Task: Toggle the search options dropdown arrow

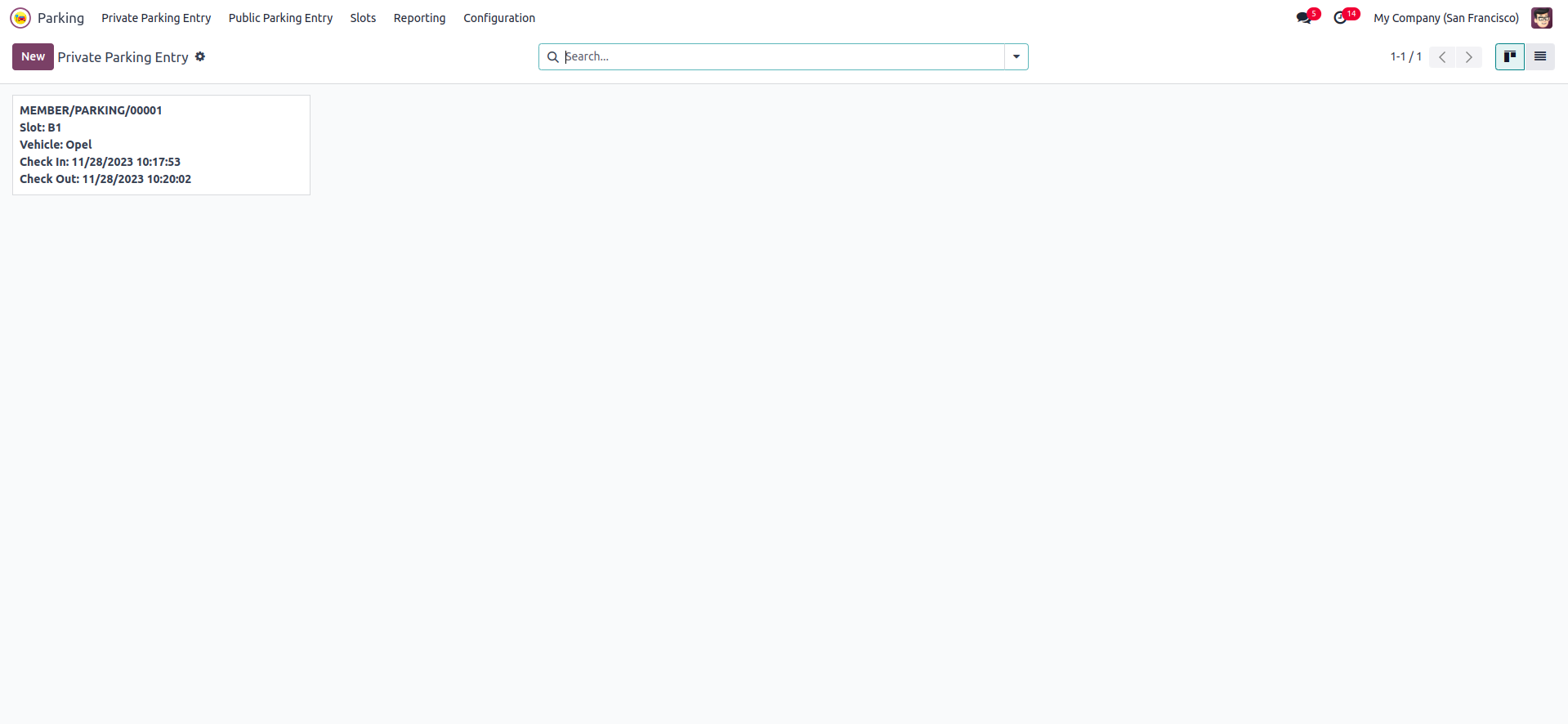Action: click(1016, 57)
